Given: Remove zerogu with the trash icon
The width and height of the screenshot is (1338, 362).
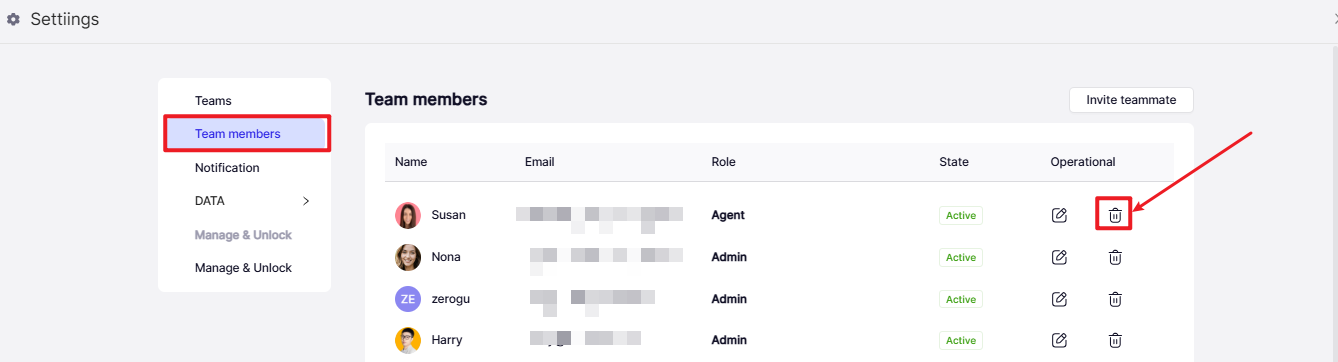Looking at the screenshot, I should coord(1115,299).
